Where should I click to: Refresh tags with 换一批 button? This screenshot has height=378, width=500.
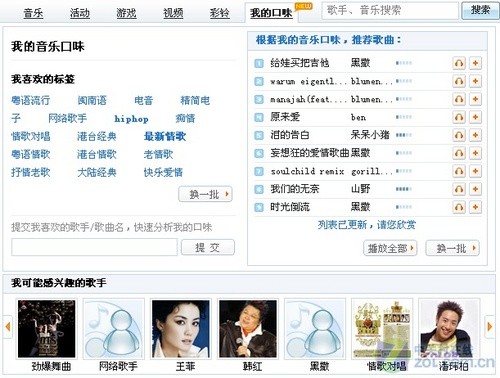click(205, 194)
